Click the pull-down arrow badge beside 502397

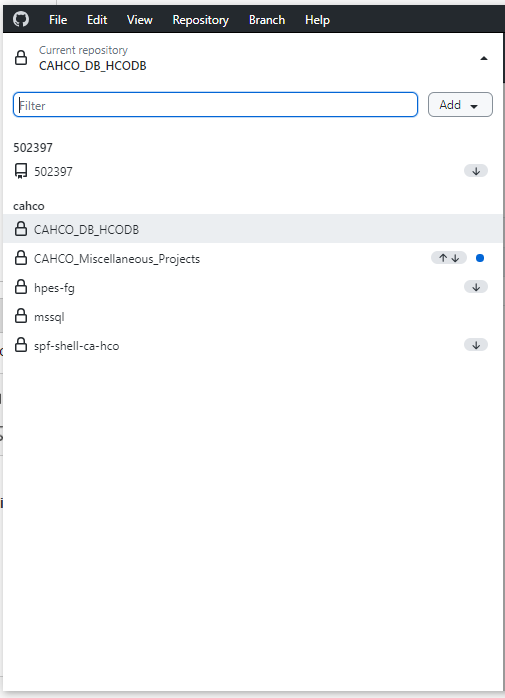click(476, 171)
